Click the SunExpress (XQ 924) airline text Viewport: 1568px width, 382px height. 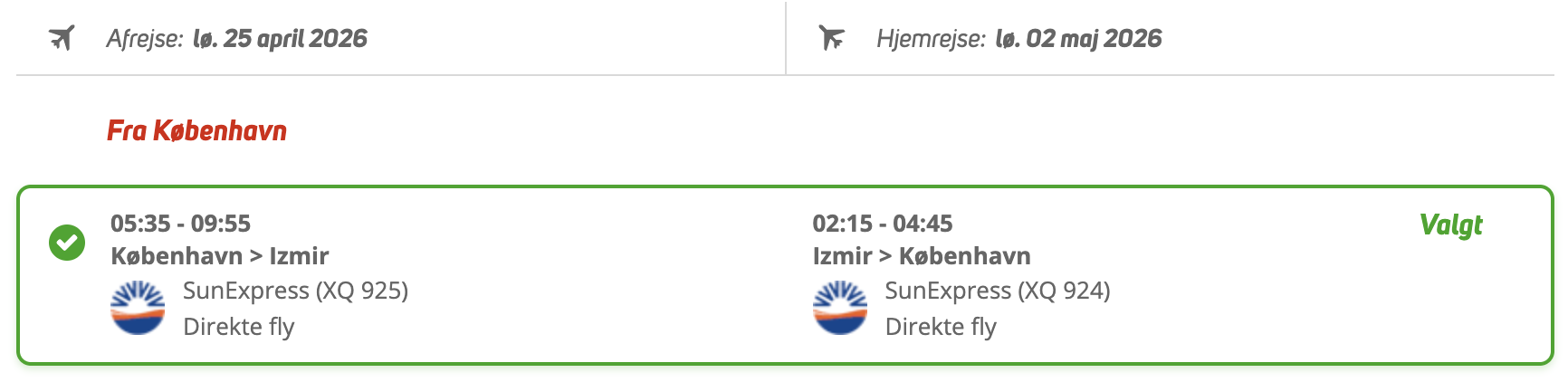tap(998, 291)
